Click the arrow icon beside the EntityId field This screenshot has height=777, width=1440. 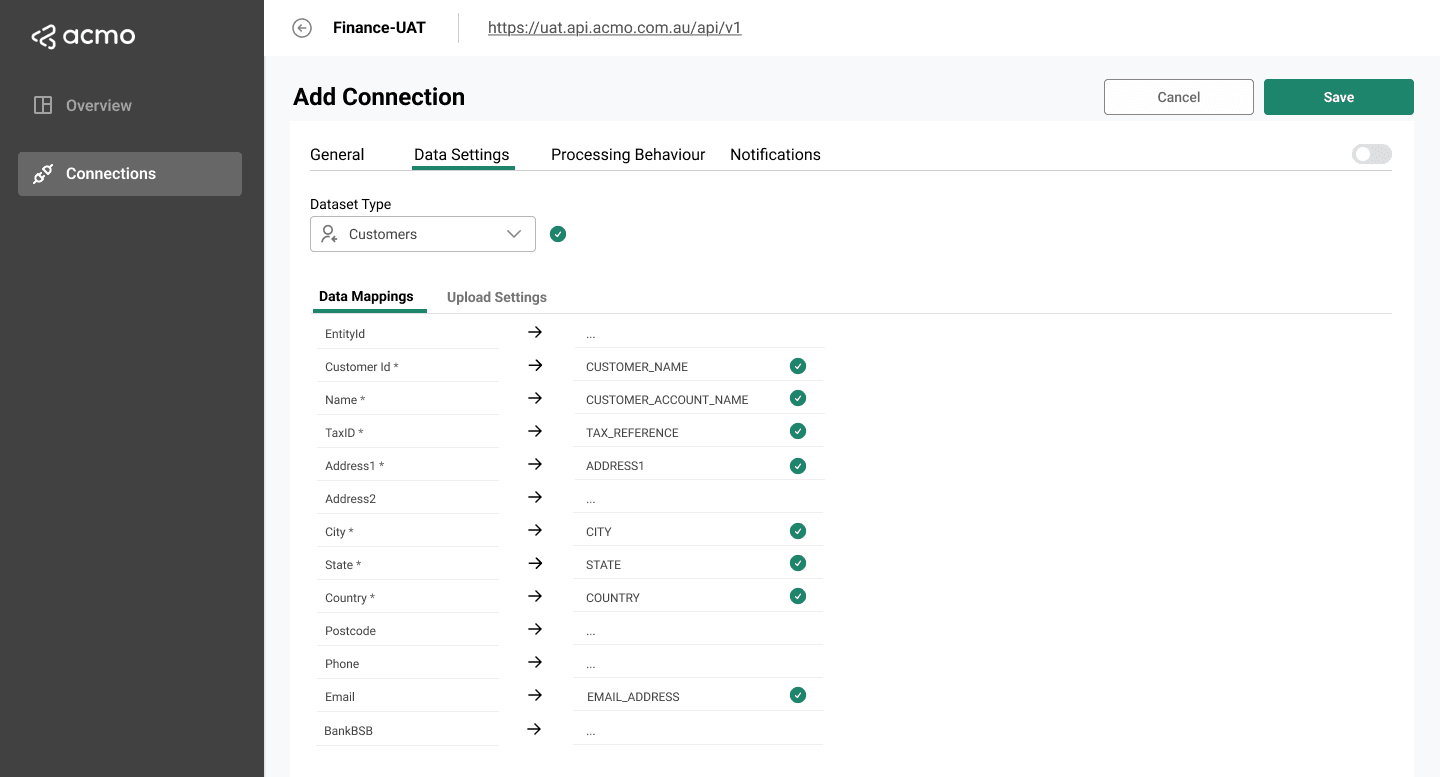tap(535, 331)
